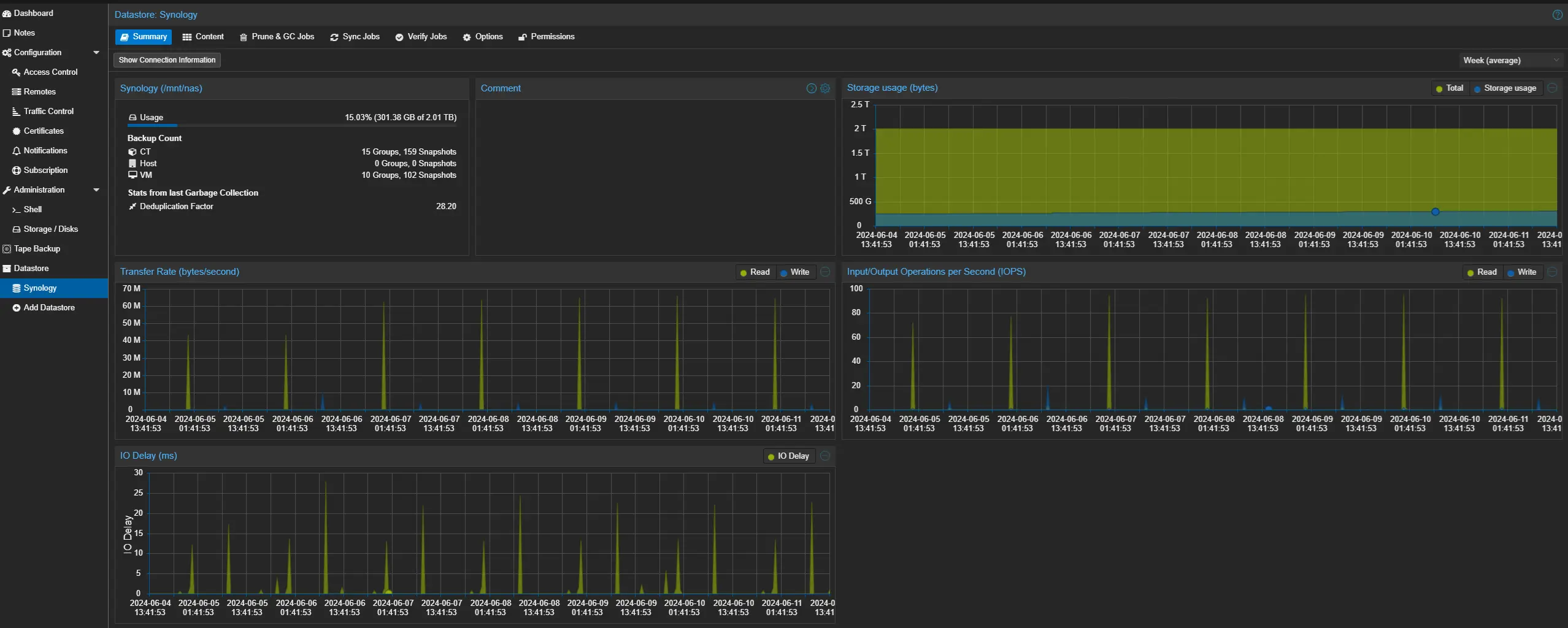
Task: Open Notifications in sidebar
Action: tap(45, 151)
